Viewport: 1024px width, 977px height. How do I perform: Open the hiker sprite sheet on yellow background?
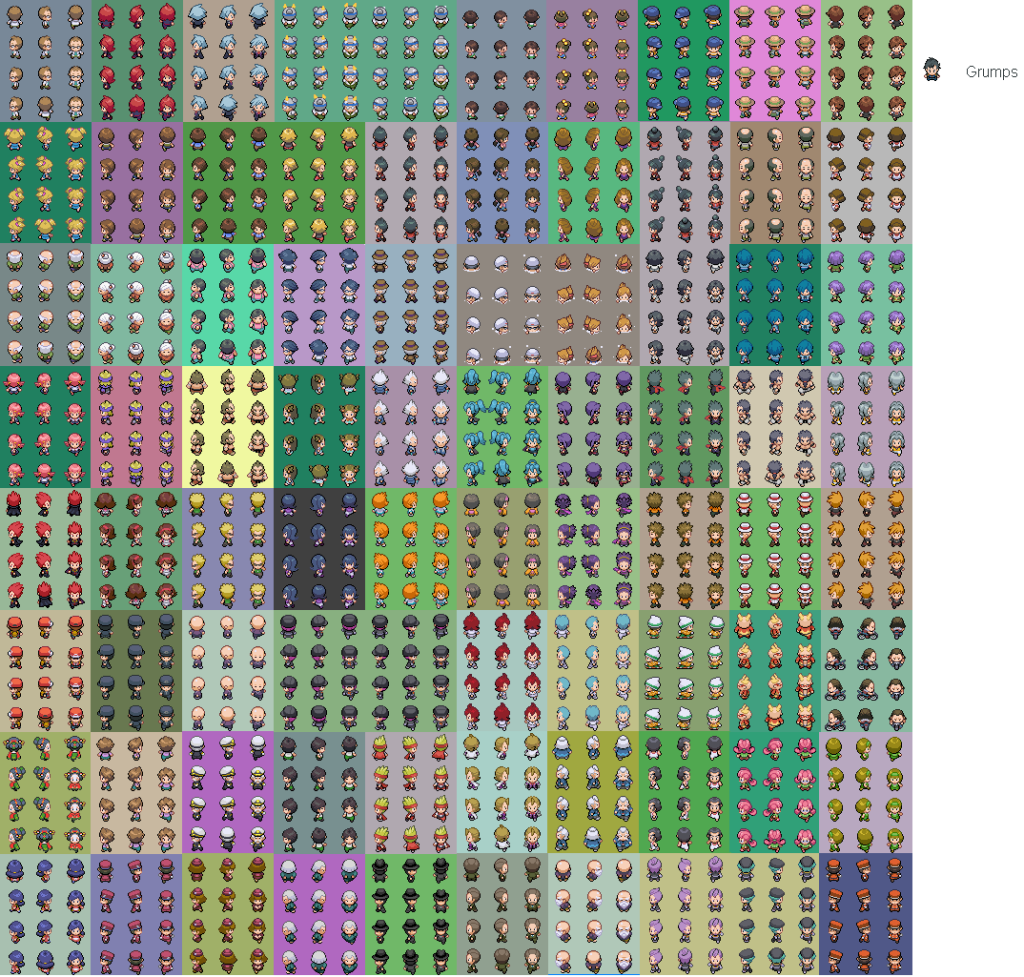pos(229,427)
